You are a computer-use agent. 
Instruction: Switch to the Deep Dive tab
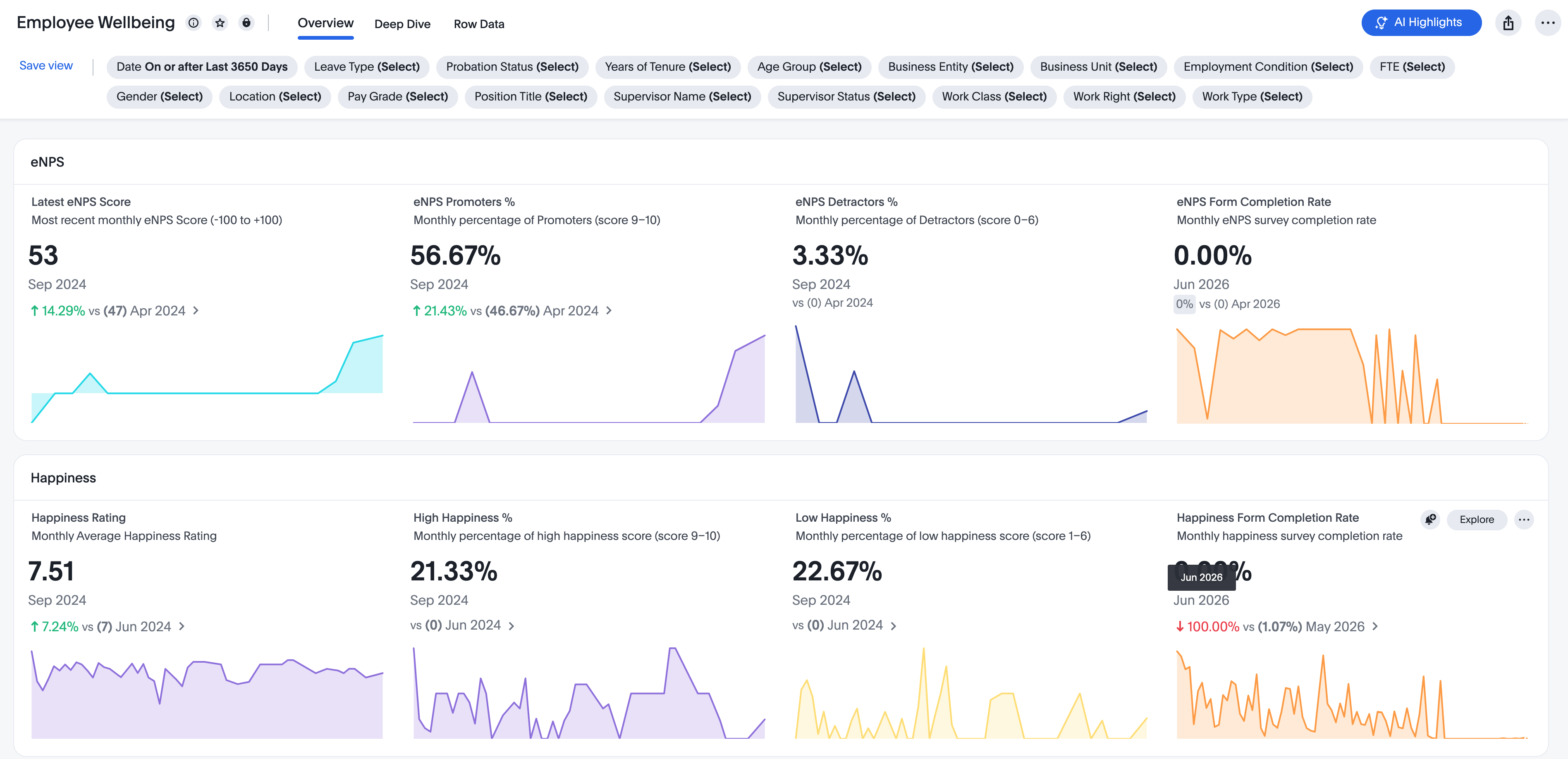click(x=402, y=24)
